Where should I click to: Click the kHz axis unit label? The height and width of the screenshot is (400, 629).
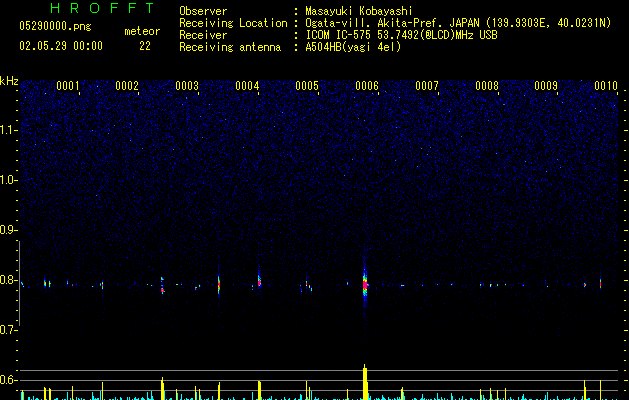9,81
